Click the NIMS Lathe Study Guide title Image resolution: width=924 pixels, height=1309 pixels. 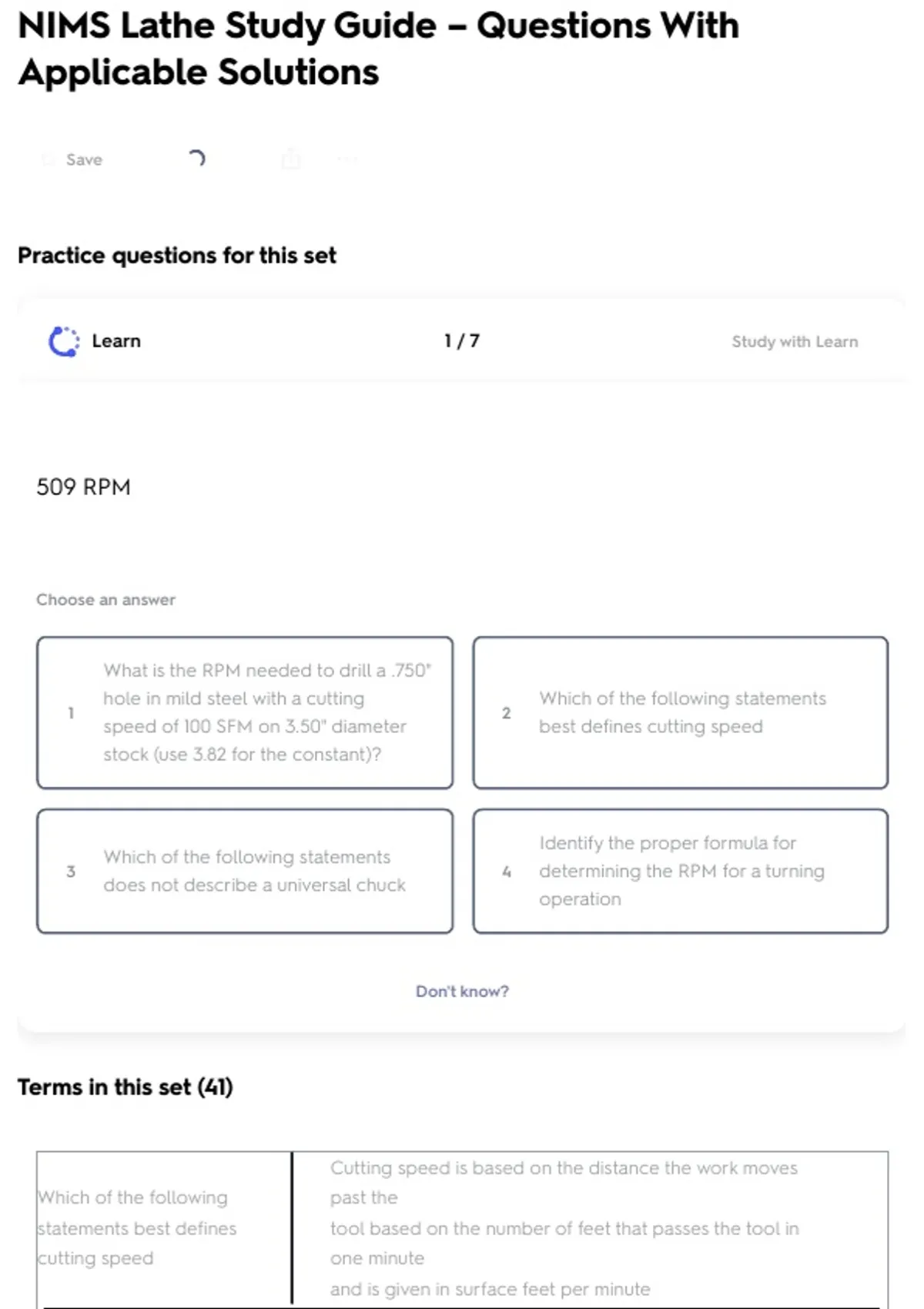378,49
